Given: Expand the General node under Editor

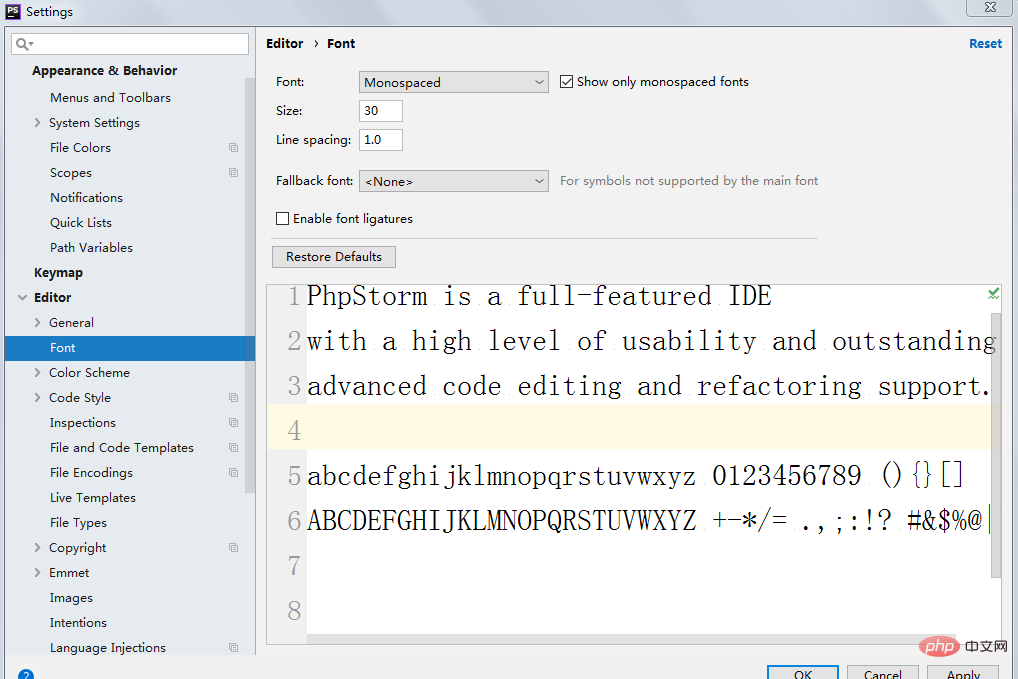Looking at the screenshot, I should coord(38,323).
